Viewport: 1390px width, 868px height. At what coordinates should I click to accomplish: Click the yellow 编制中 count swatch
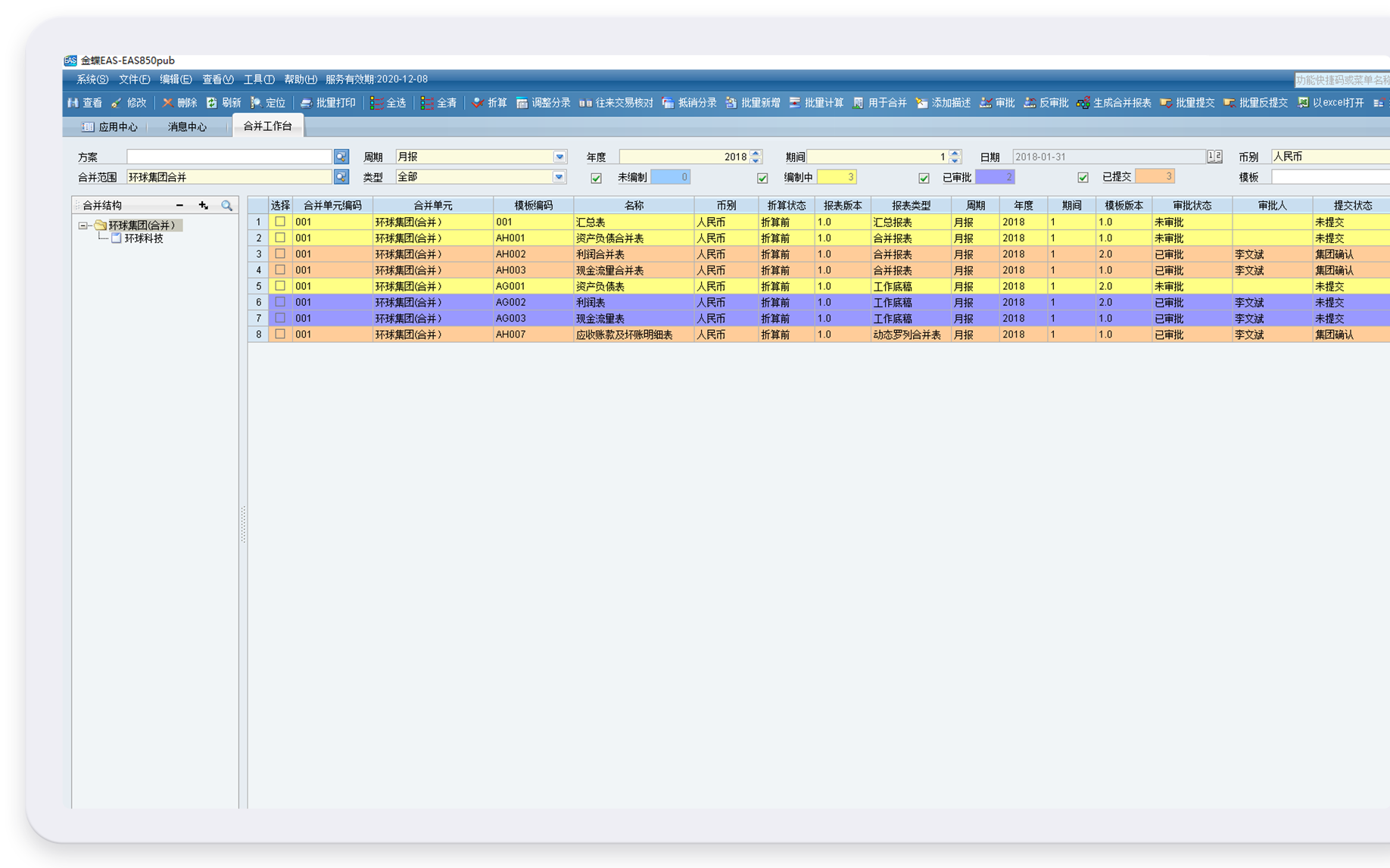(x=837, y=177)
